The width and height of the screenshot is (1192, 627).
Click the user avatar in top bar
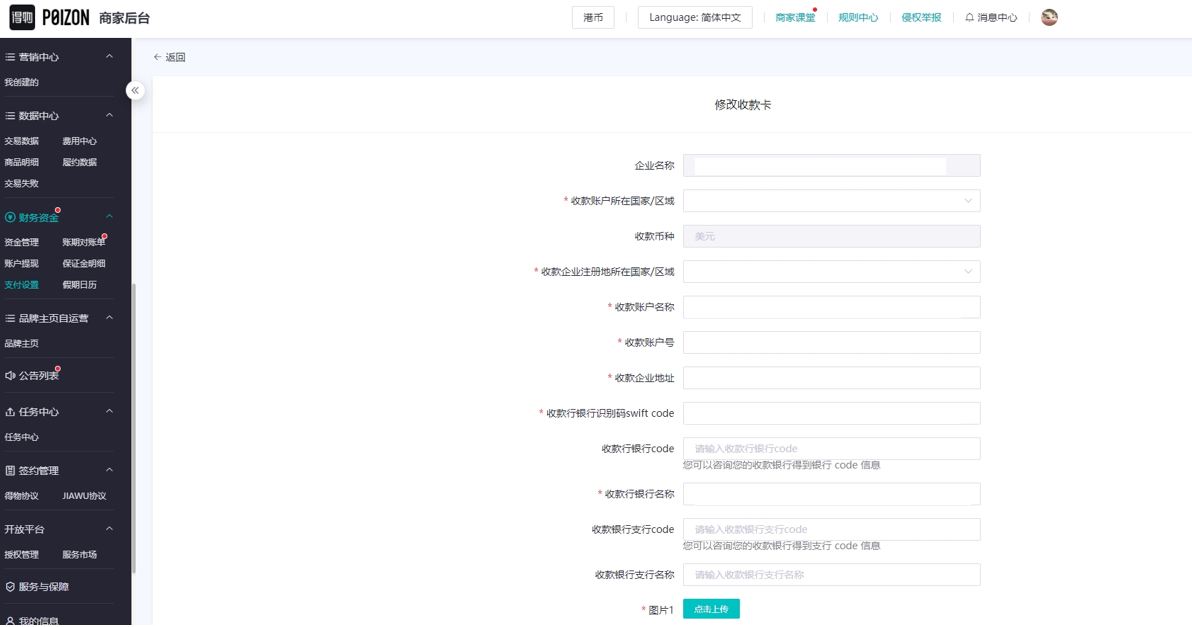click(1049, 17)
